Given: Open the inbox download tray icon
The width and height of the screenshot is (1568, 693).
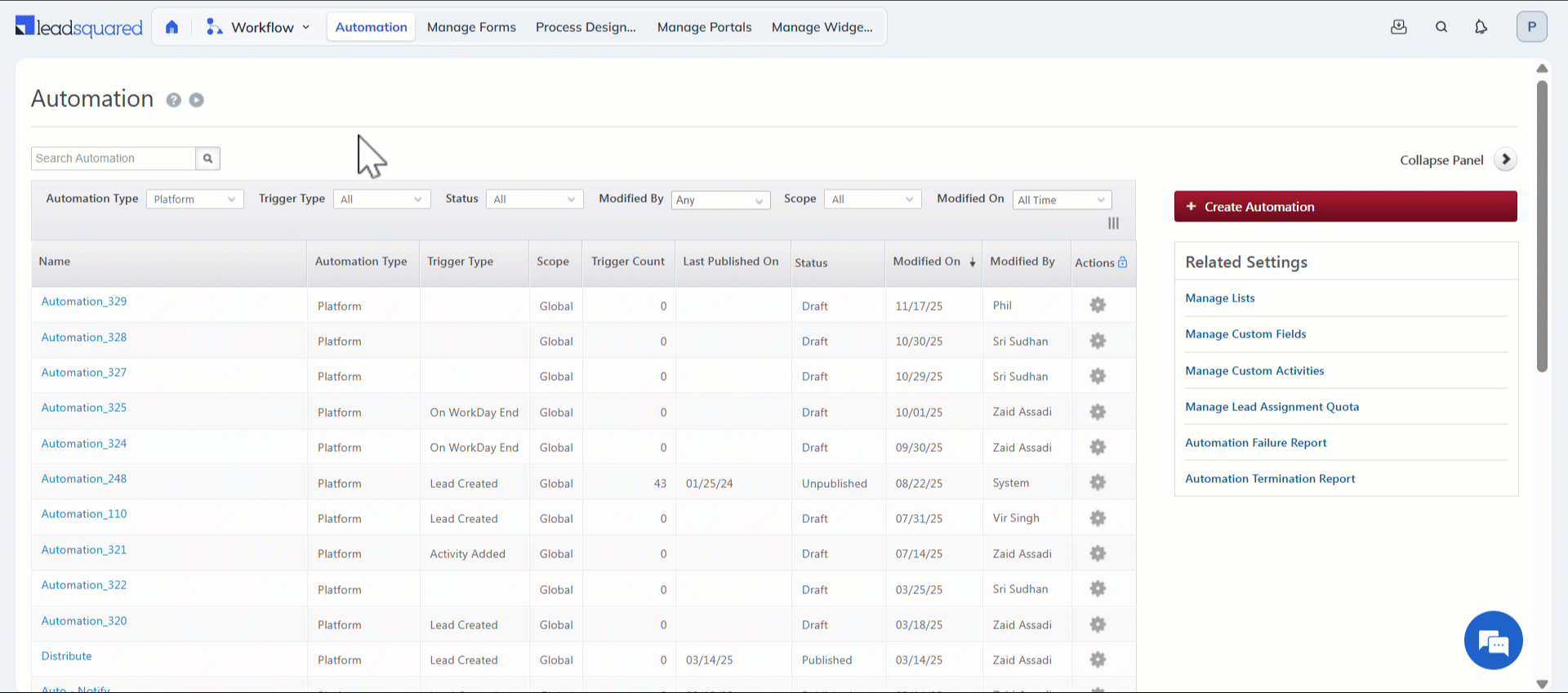Looking at the screenshot, I should coord(1399,27).
